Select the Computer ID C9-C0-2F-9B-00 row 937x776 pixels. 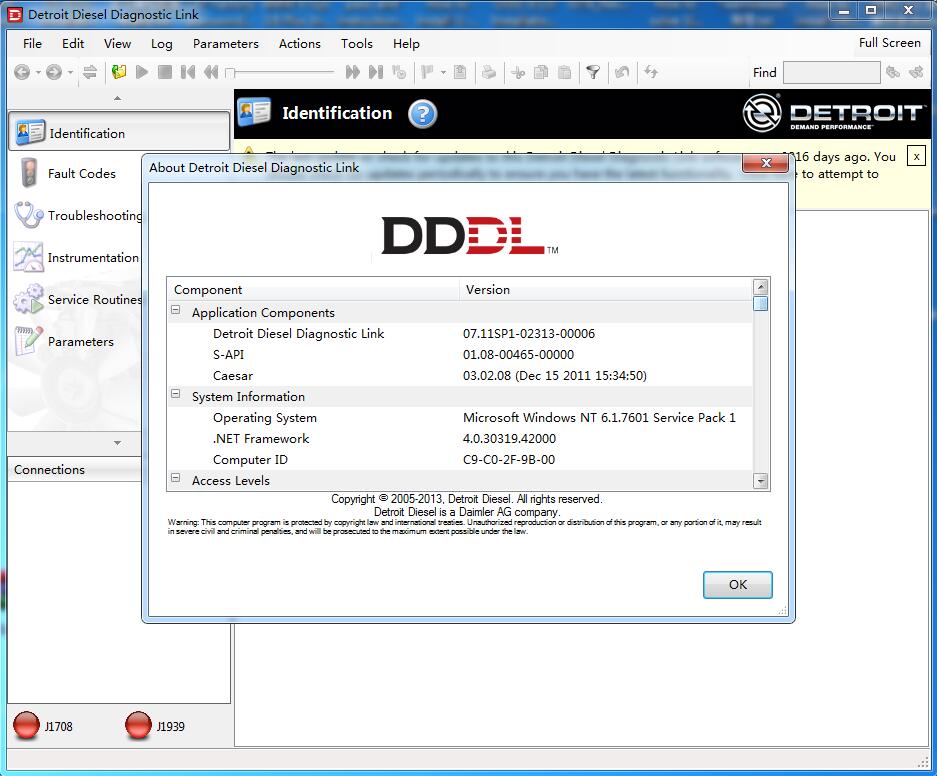point(460,459)
